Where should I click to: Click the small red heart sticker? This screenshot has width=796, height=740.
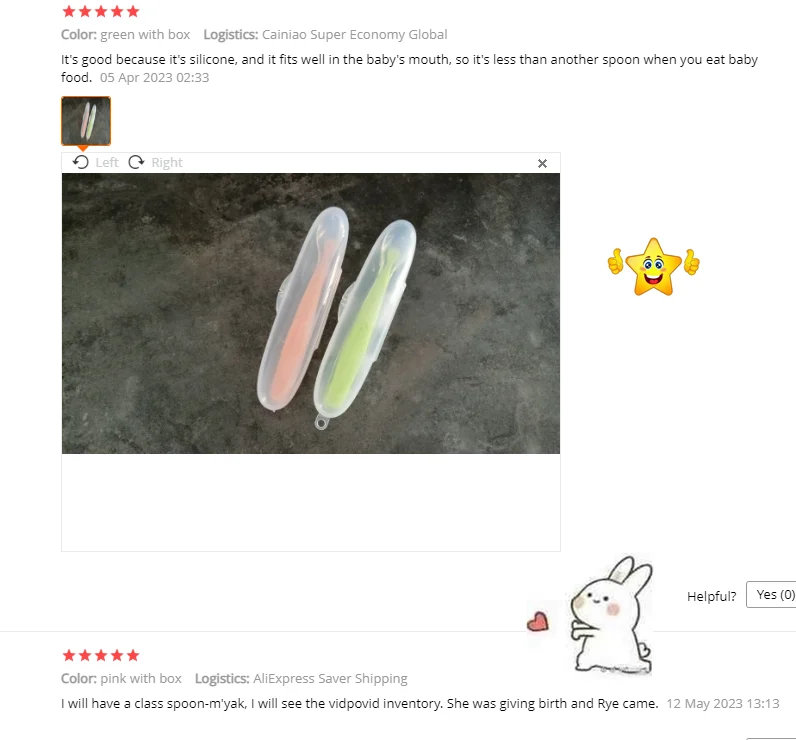pos(538,621)
